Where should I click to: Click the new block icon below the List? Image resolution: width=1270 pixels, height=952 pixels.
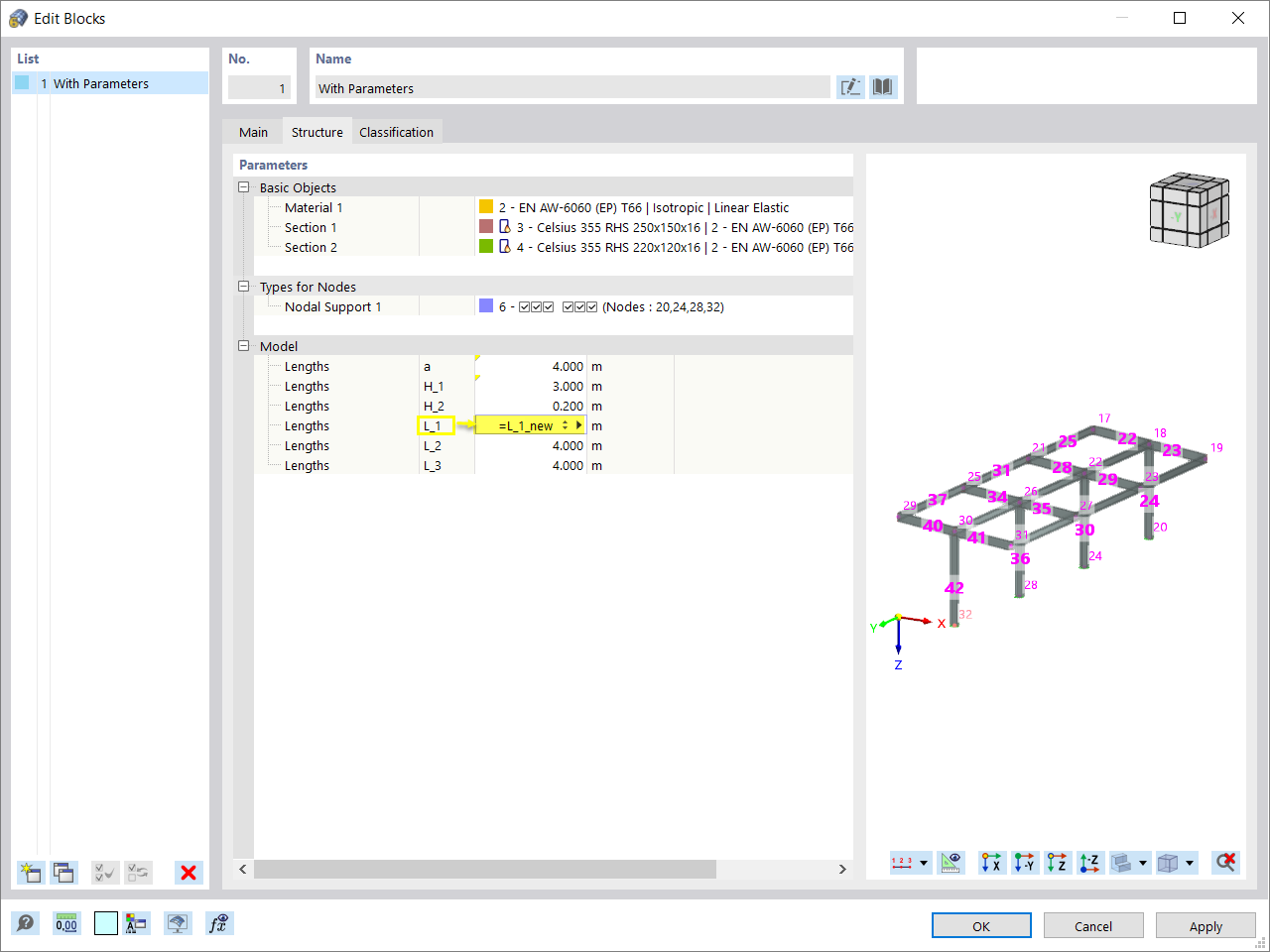tap(30, 873)
